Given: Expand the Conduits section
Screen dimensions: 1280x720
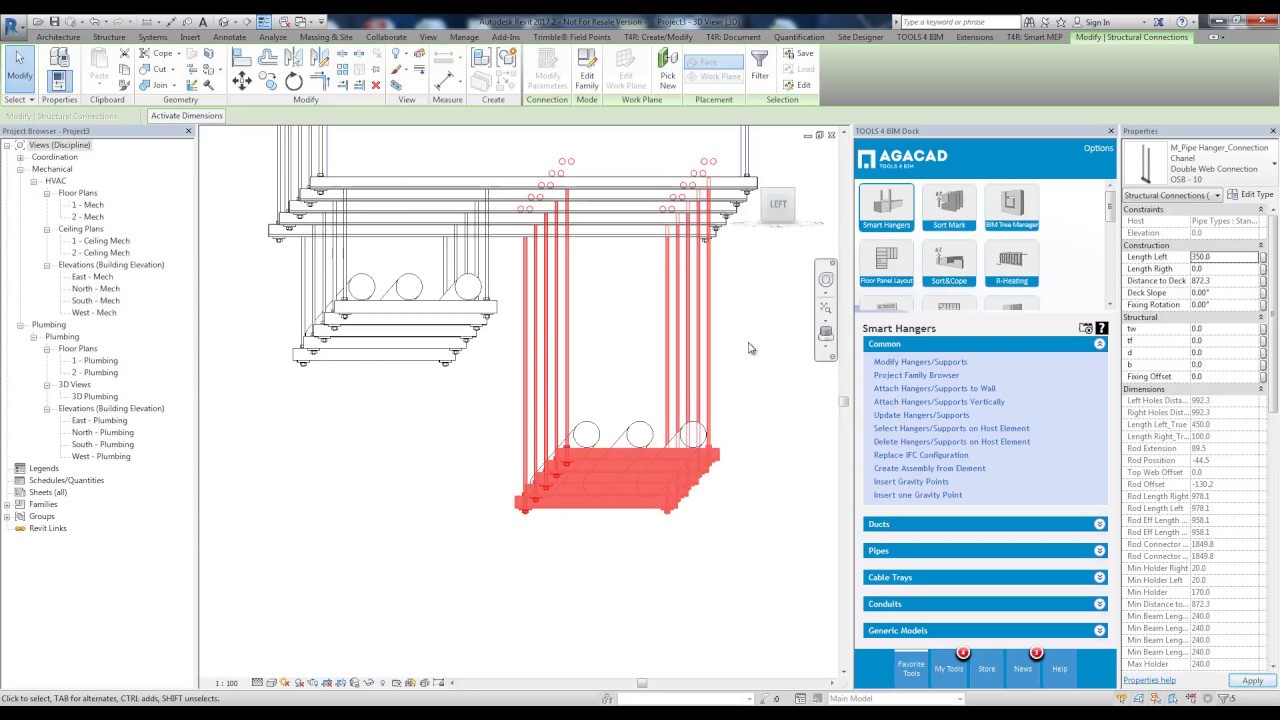Looking at the screenshot, I should (x=1100, y=604).
